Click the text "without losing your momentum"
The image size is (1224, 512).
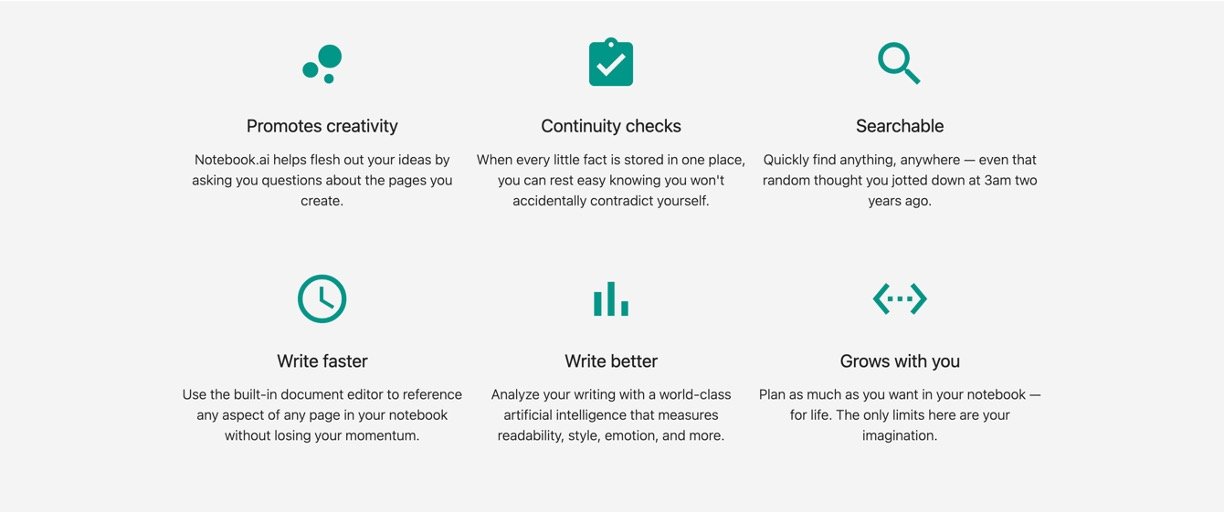(322, 436)
